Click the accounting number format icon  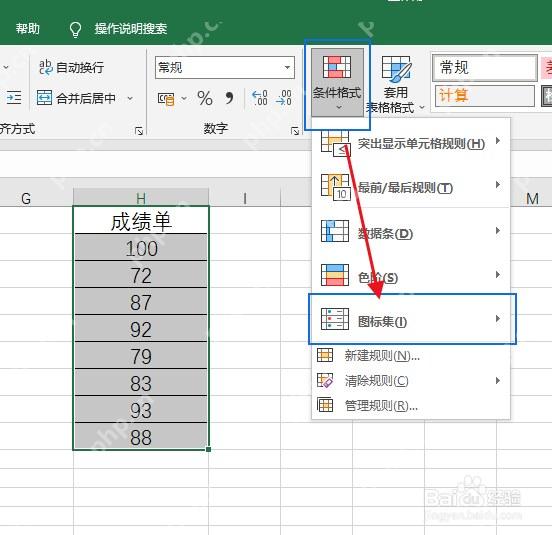pyautogui.click(x=166, y=99)
